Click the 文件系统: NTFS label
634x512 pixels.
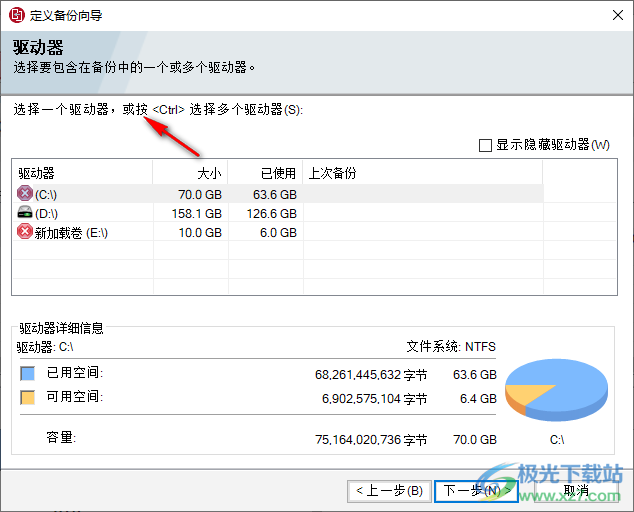point(451,347)
